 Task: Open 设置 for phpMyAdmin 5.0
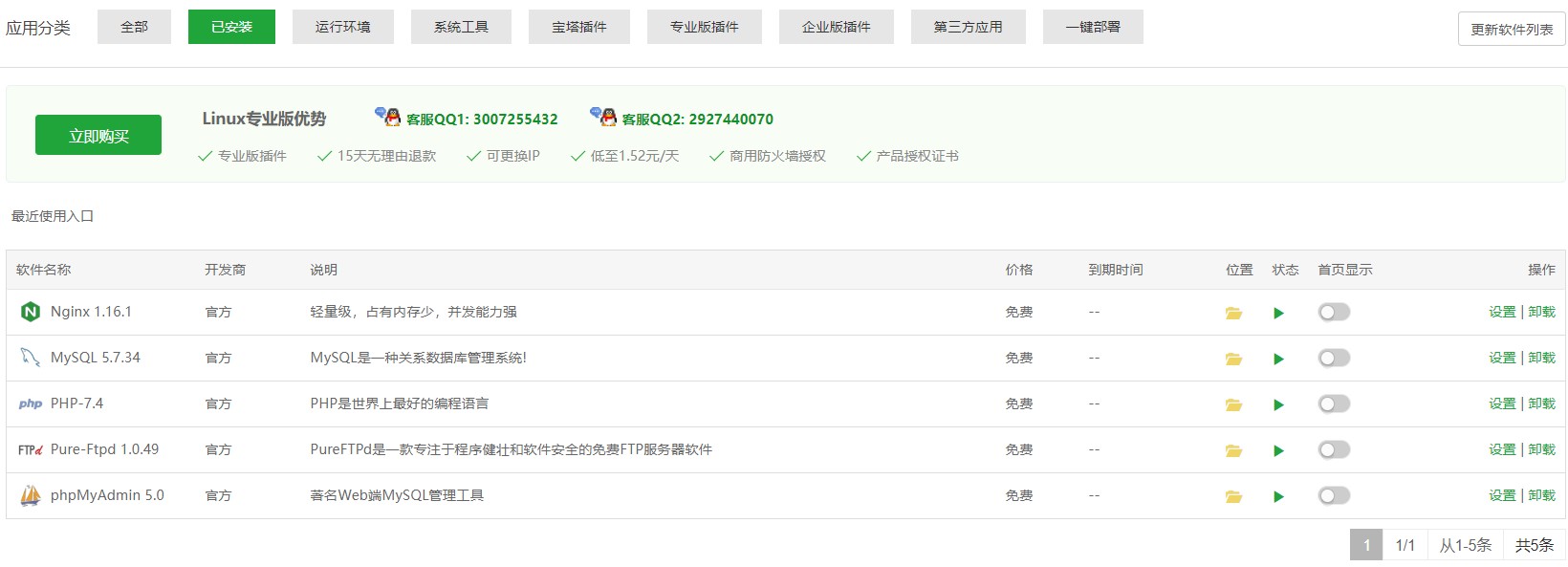[1502, 495]
